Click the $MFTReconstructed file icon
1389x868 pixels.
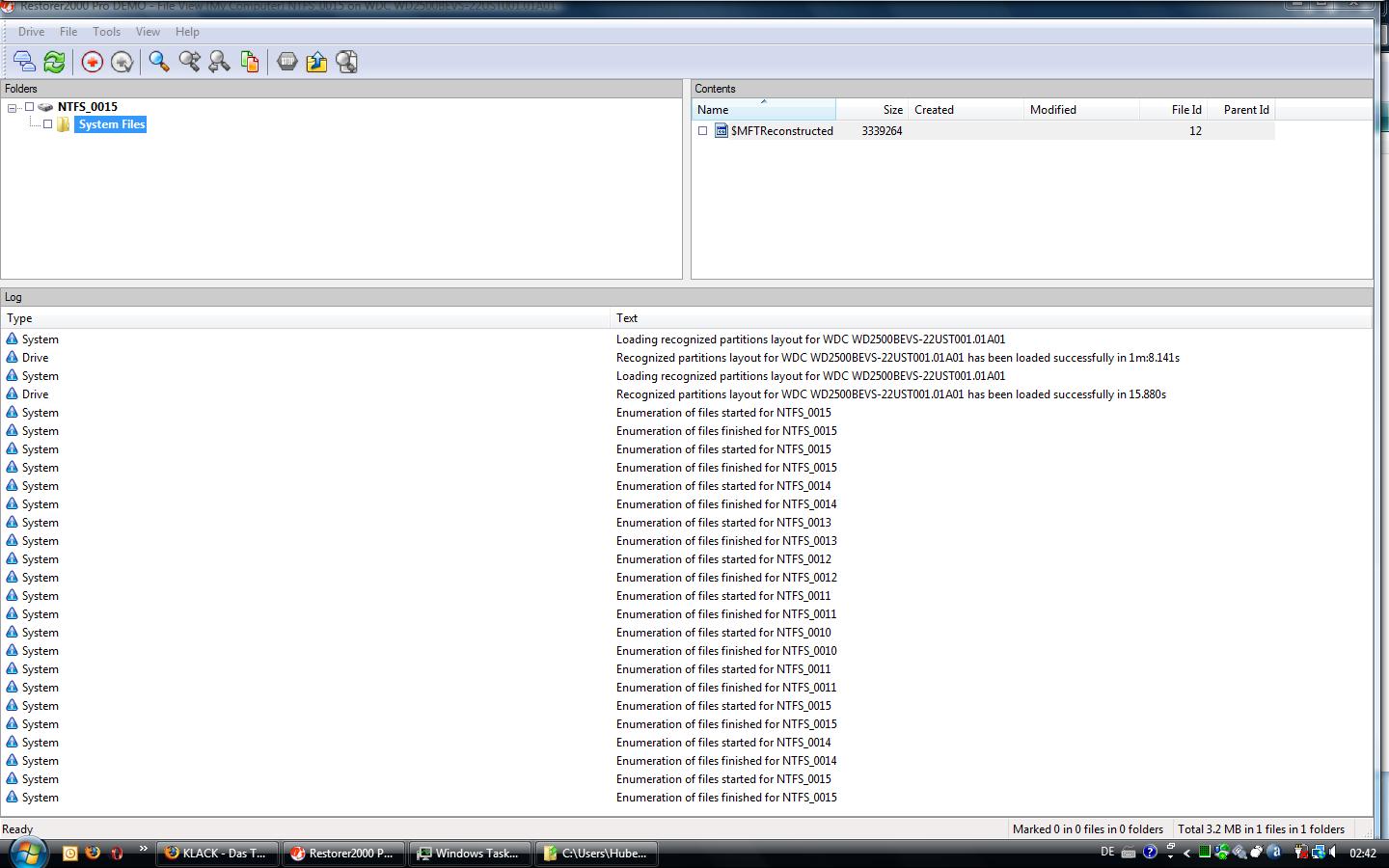click(721, 131)
